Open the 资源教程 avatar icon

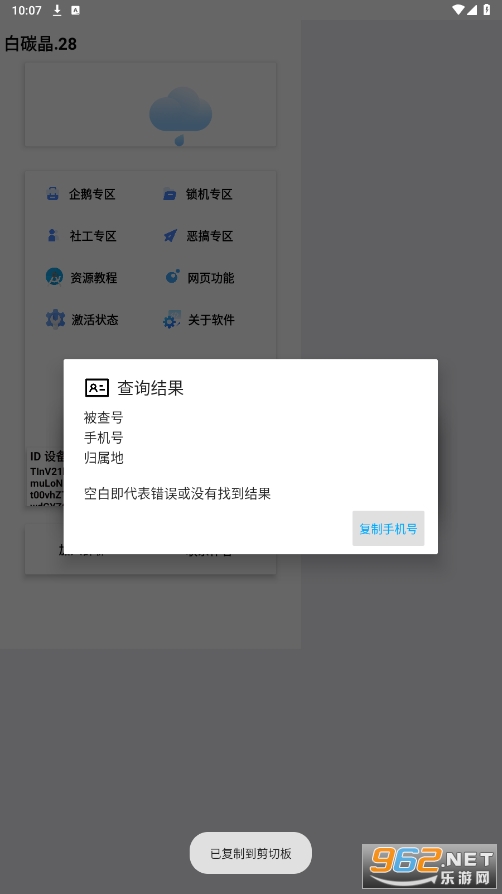(54, 277)
